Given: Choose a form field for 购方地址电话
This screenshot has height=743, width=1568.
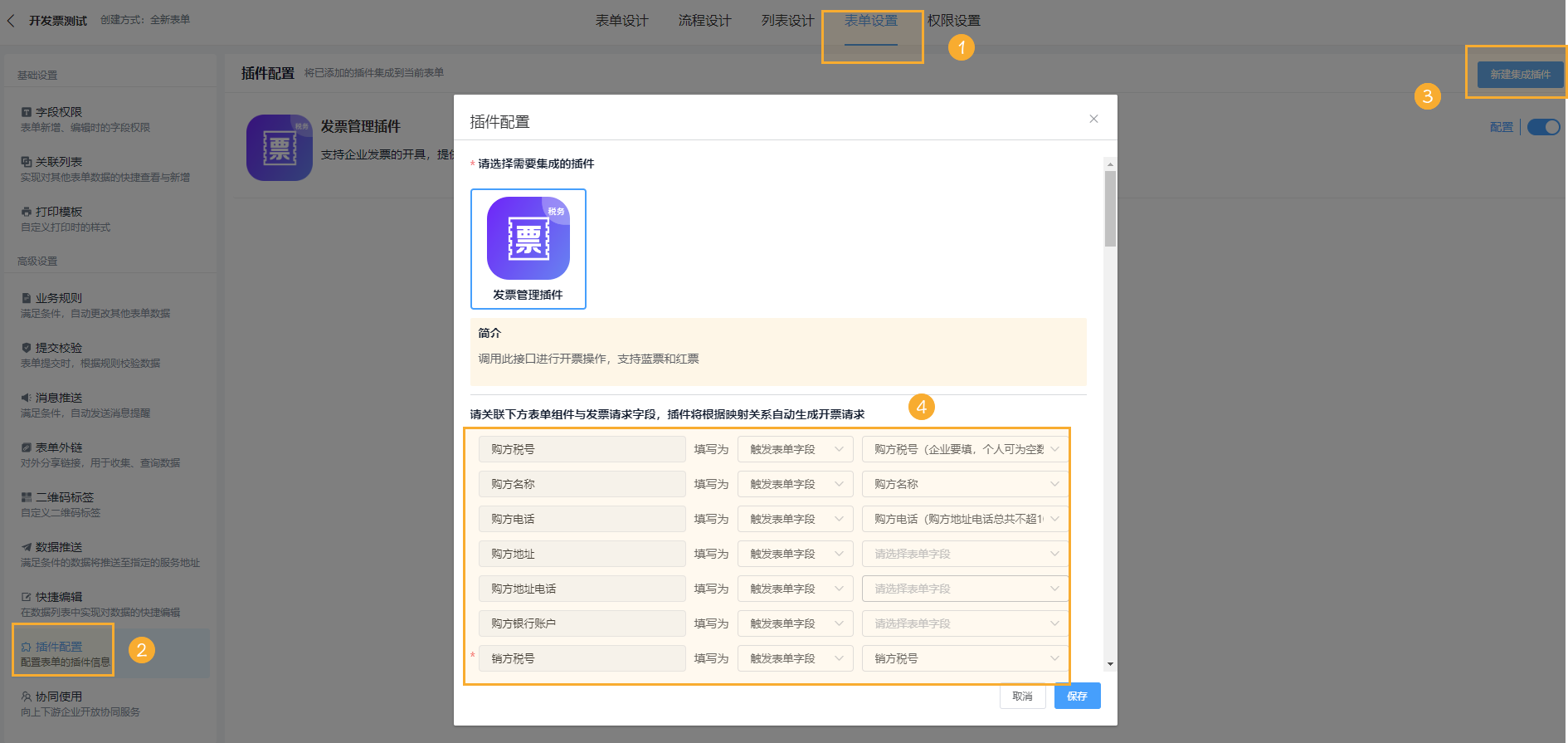Looking at the screenshot, I should (x=965, y=589).
